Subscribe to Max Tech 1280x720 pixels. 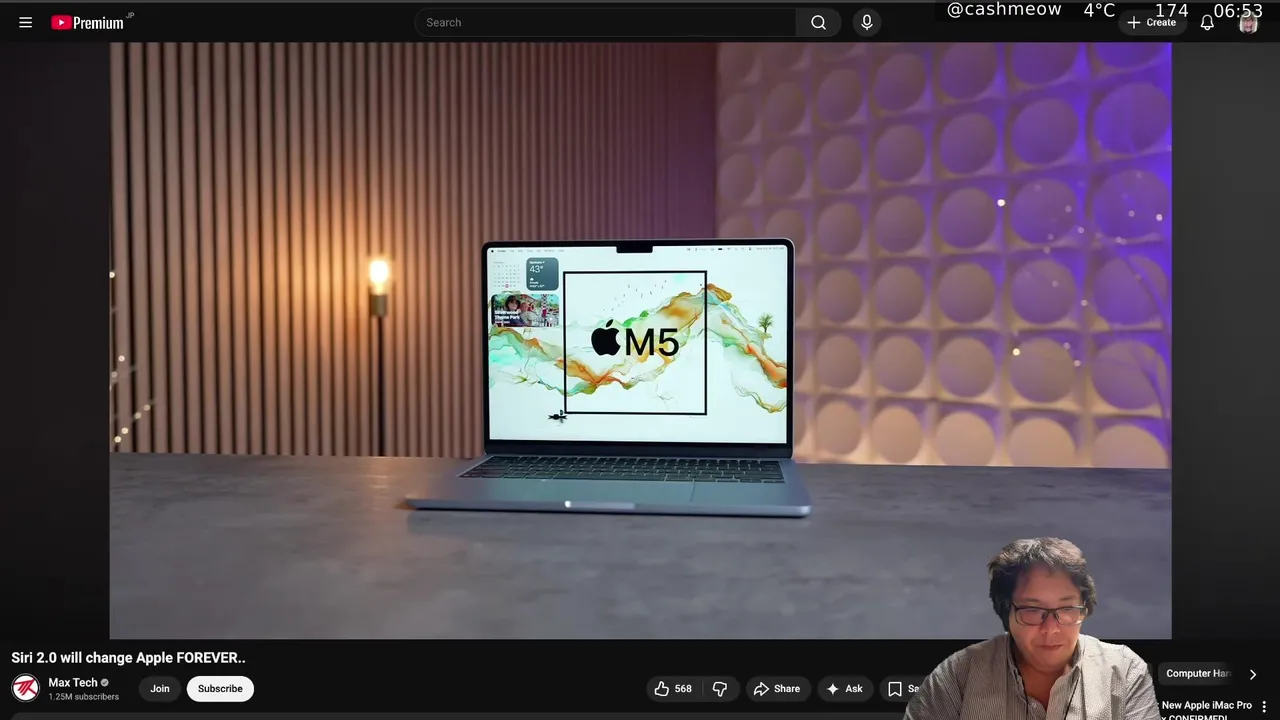coord(220,688)
